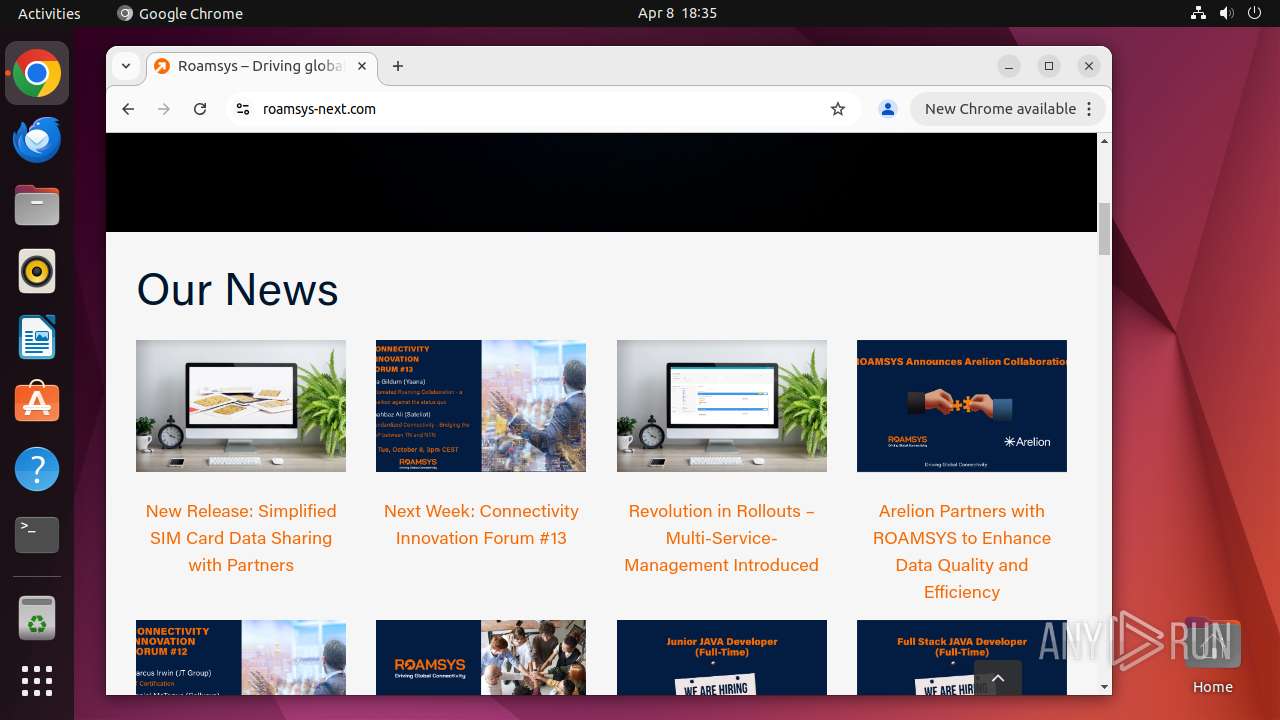The image size is (1280, 720).
Task: Open Home folder desktop icon
Action: pyautogui.click(x=1212, y=657)
